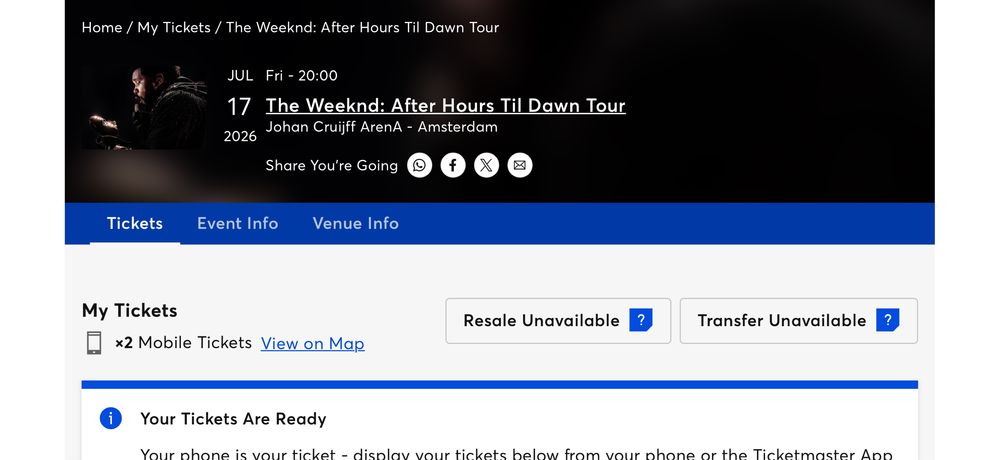Go to Home in the breadcrumb
This screenshot has height=460, width=1000.
[102, 27]
